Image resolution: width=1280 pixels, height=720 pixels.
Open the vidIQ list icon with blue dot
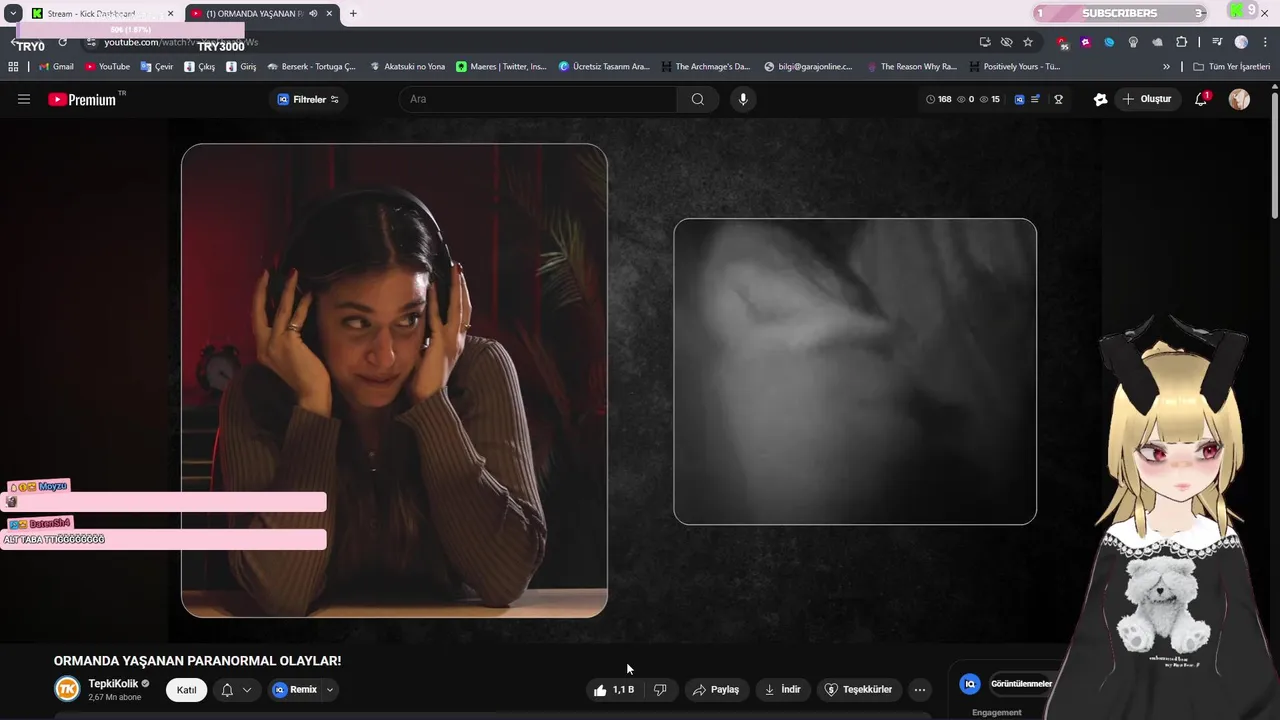click(1035, 99)
